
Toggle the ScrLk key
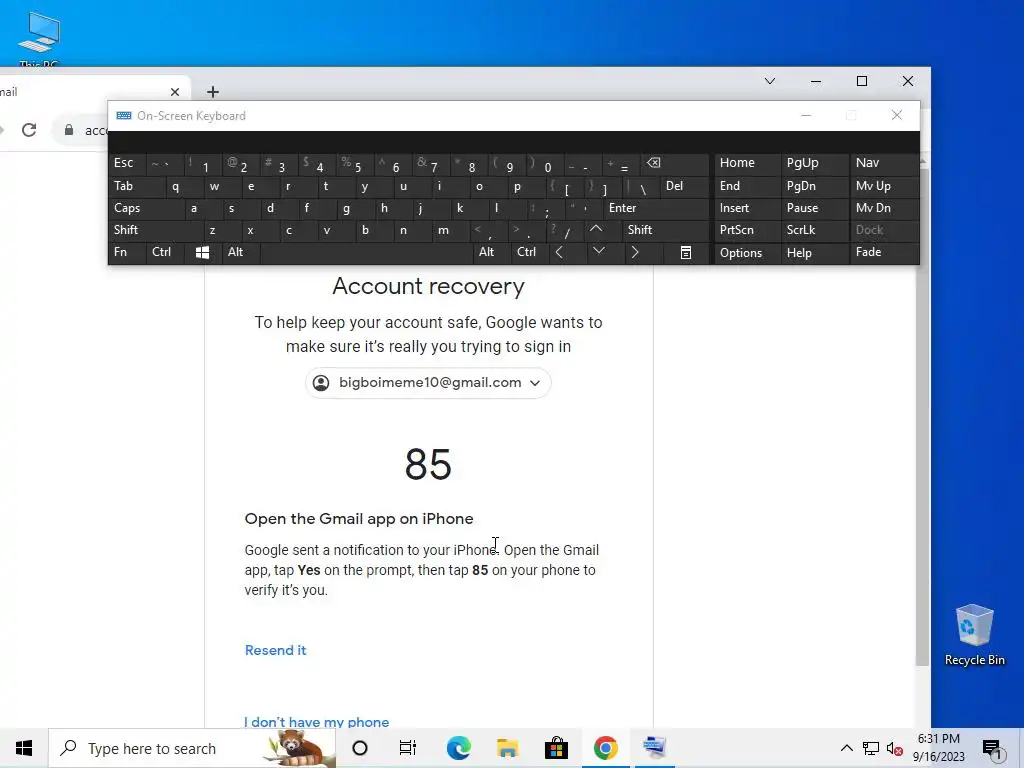click(x=815, y=230)
